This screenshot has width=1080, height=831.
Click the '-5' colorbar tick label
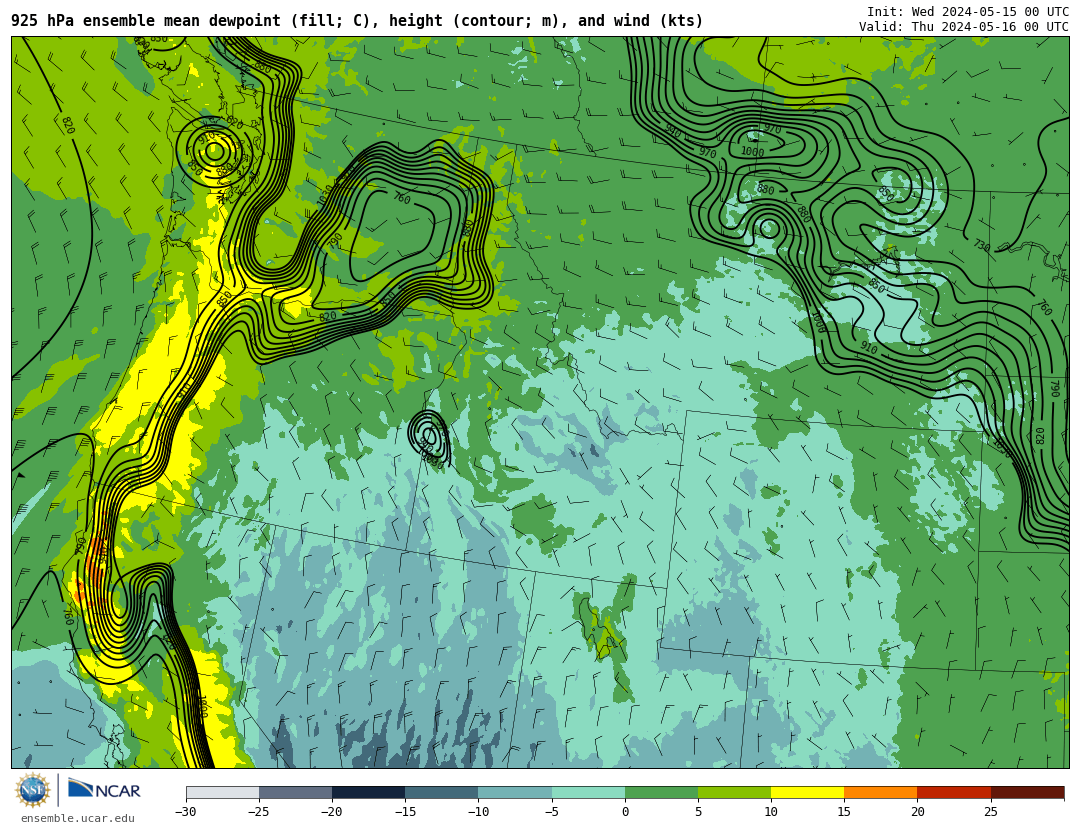click(552, 812)
